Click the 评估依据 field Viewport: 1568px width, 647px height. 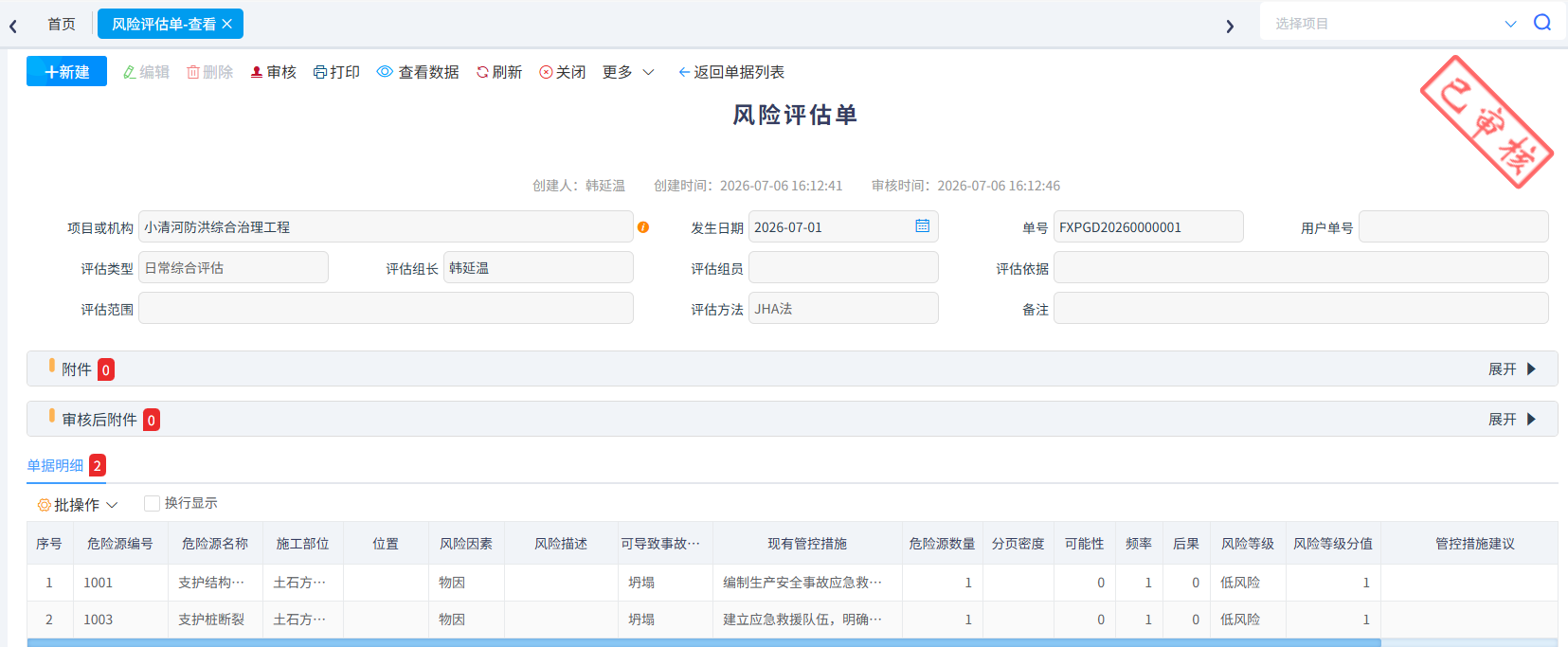[x=1301, y=267]
